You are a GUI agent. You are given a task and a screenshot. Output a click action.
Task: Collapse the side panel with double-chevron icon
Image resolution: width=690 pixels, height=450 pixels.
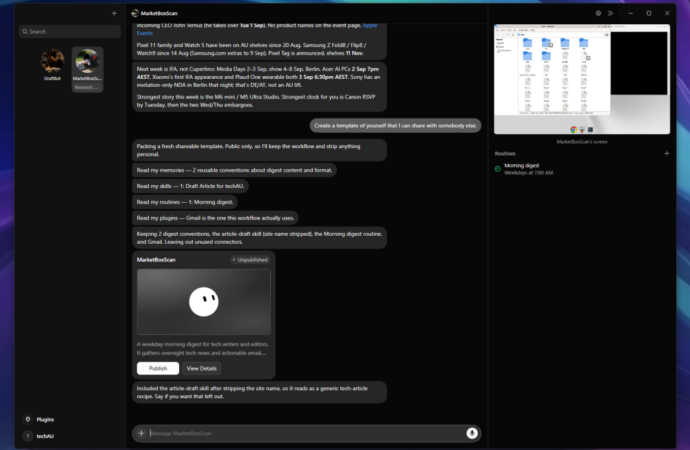click(610, 13)
